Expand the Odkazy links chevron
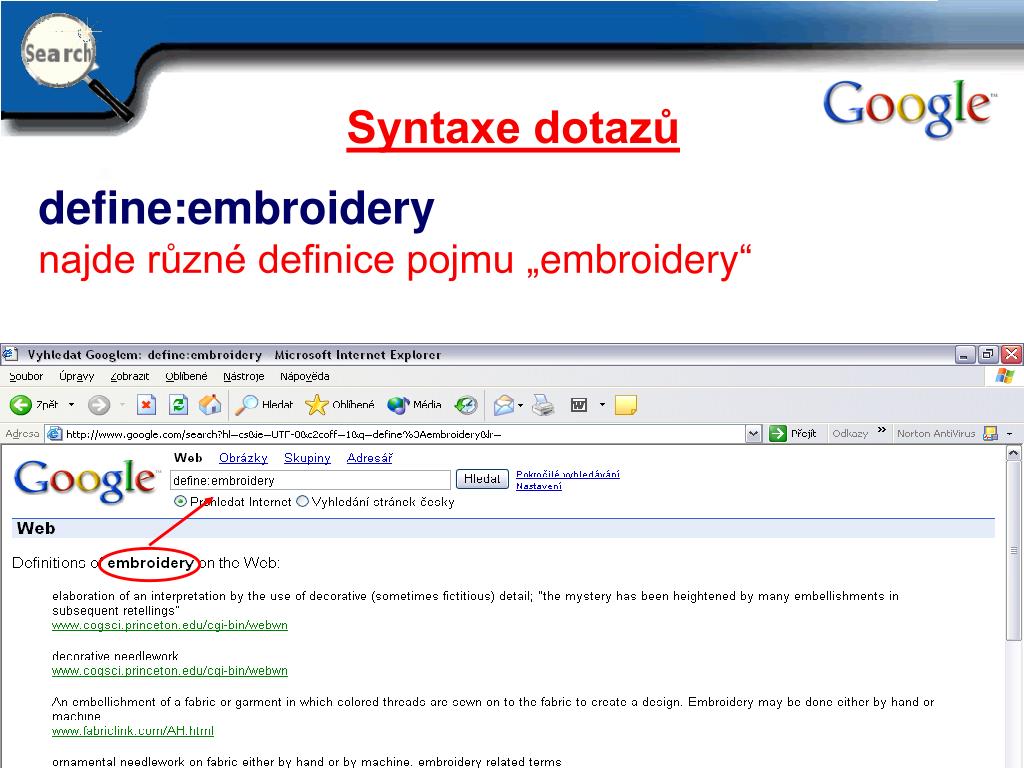This screenshot has width=1024, height=768. [x=882, y=430]
